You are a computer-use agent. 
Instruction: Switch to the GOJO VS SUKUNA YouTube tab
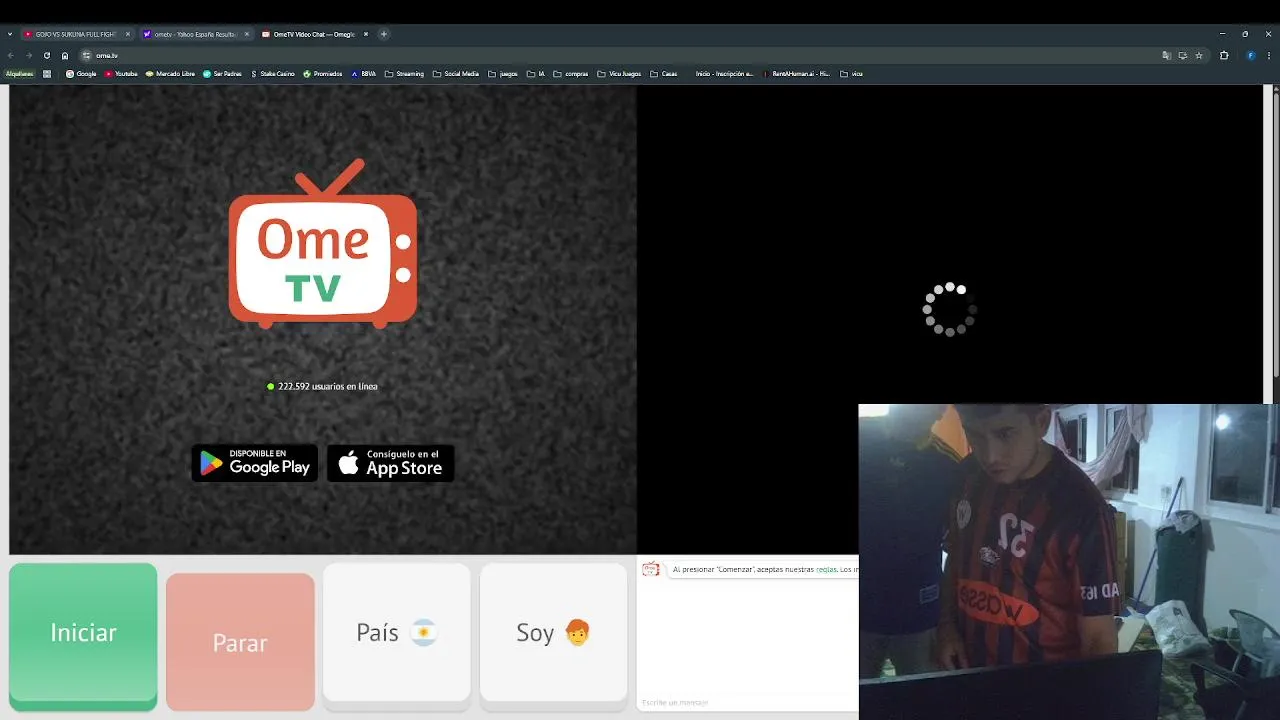coord(76,34)
